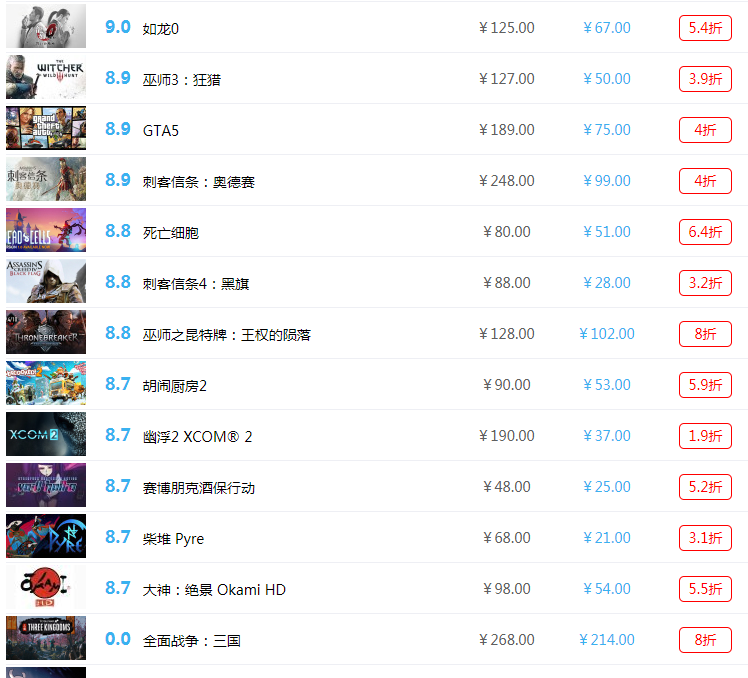748x678 pixels.
Task: Click the 巫师3：狂猎 game title
Action: 182,80
